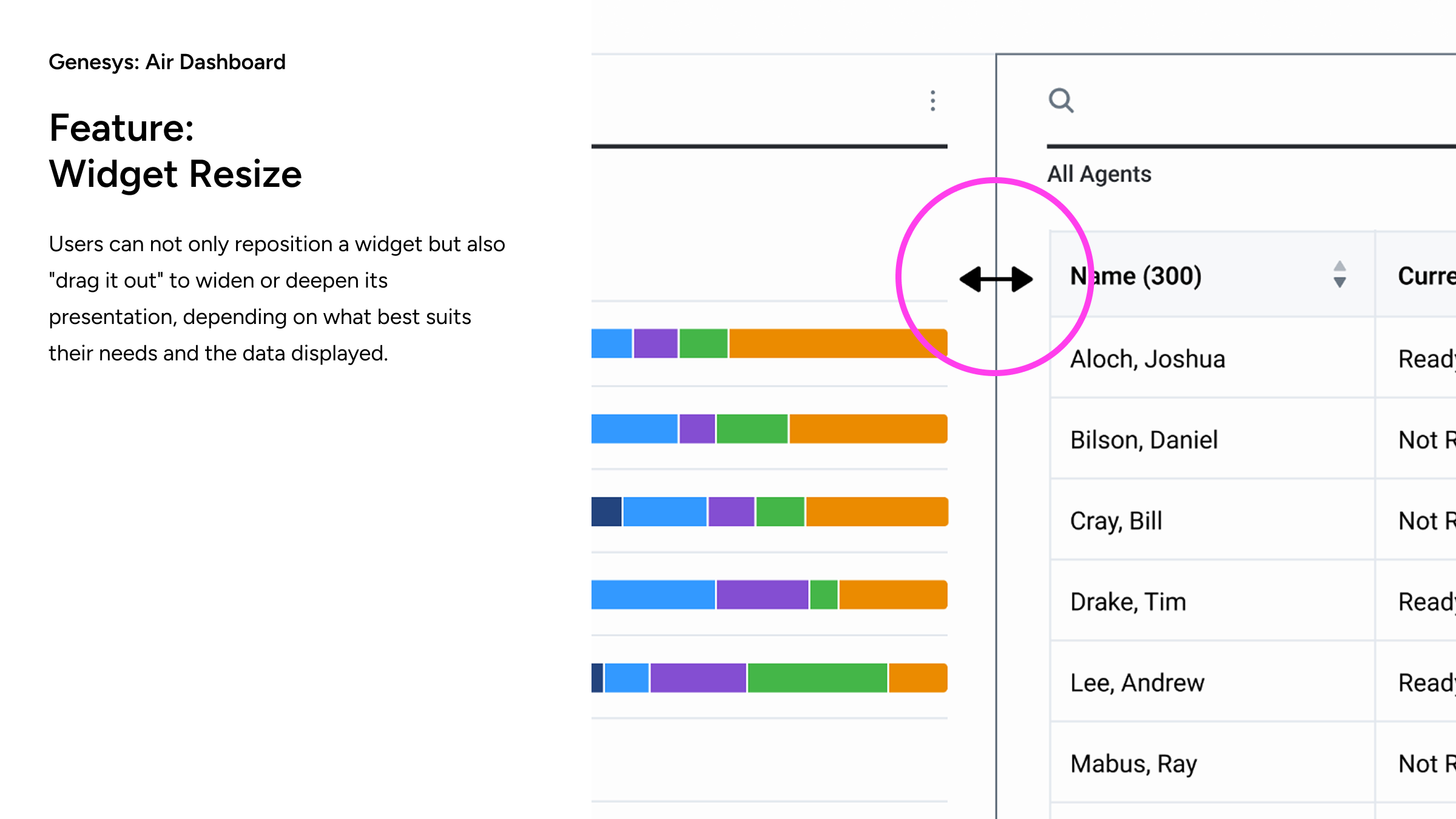Click the search magnifier icon
Viewport: 1456px width, 819px height.
[x=1061, y=101]
